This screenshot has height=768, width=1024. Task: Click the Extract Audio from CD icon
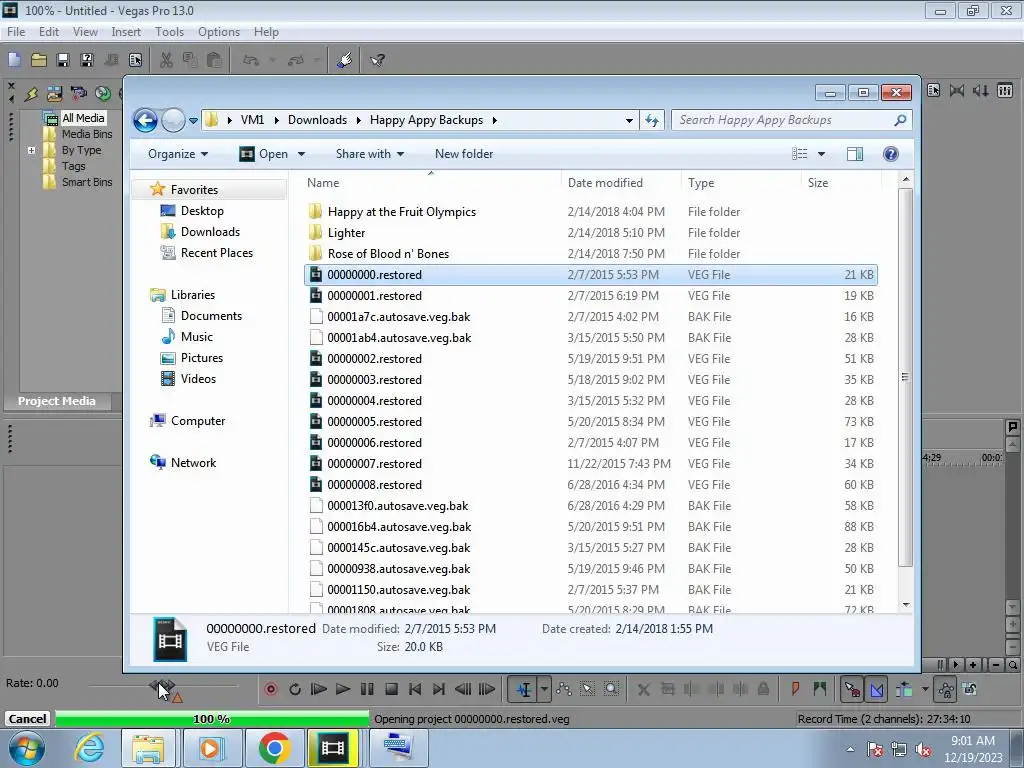click(103, 93)
